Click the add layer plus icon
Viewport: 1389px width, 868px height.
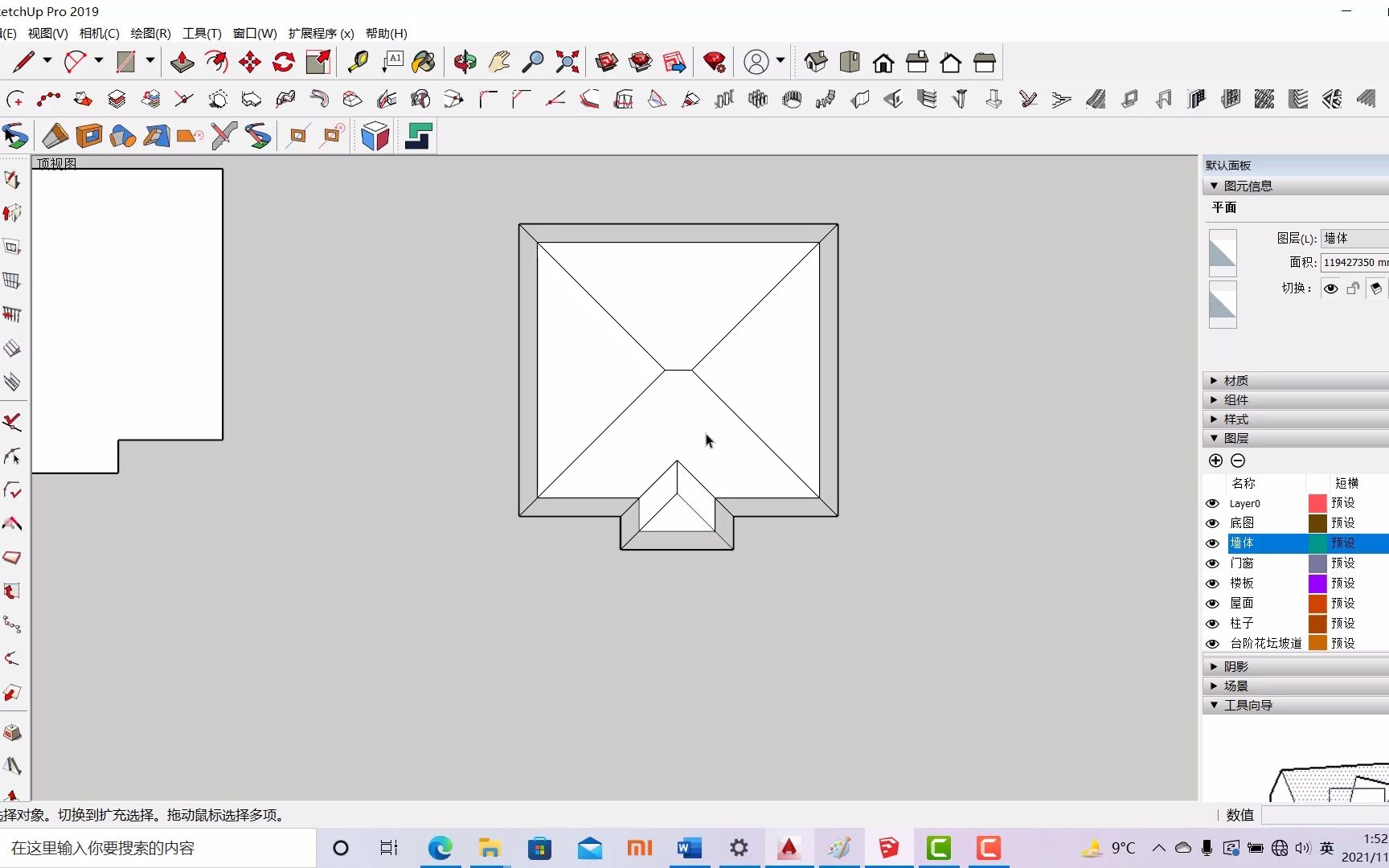tap(1215, 461)
